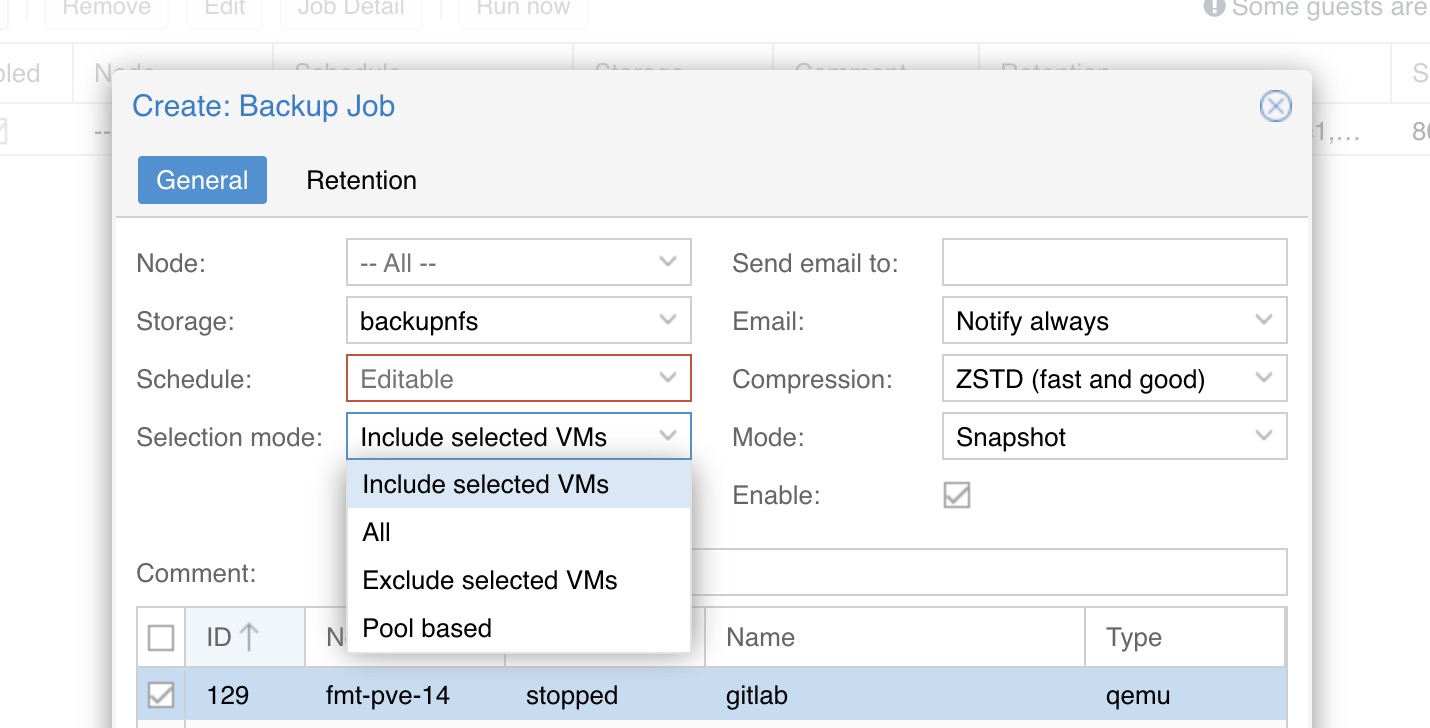Expand the Compression dropdown

click(x=1264, y=379)
